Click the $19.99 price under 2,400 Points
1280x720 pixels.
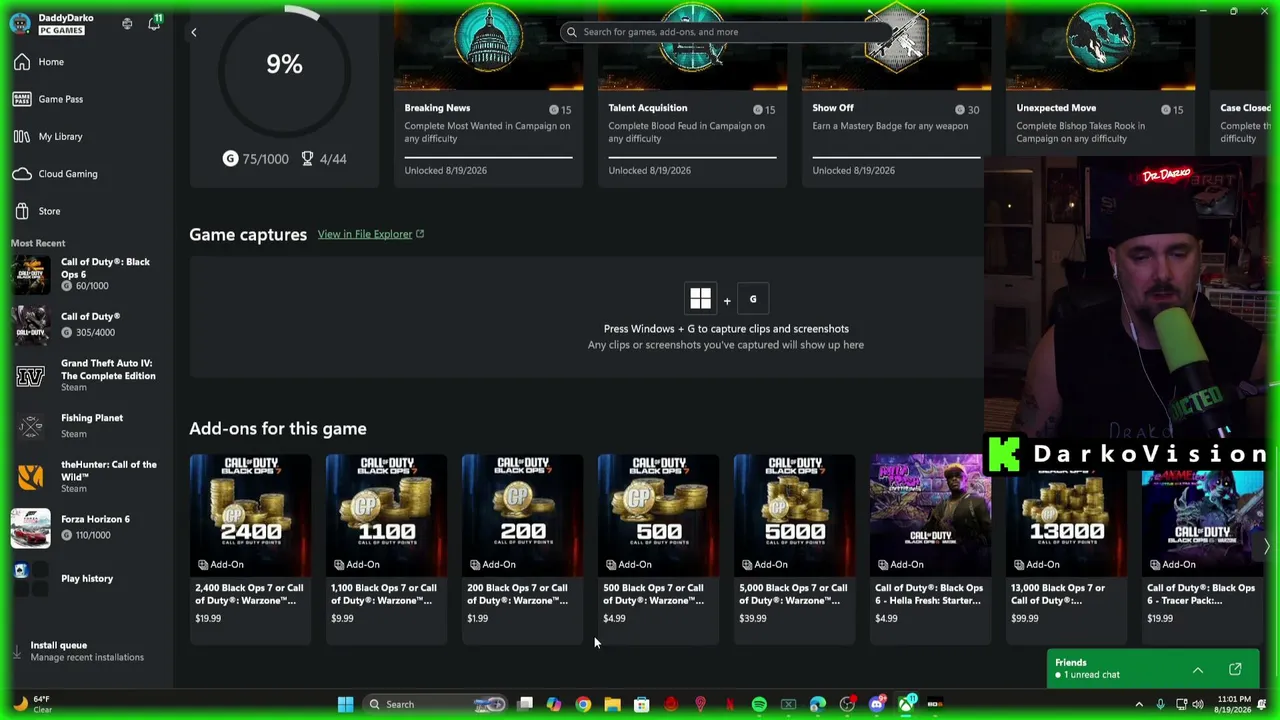coord(208,618)
